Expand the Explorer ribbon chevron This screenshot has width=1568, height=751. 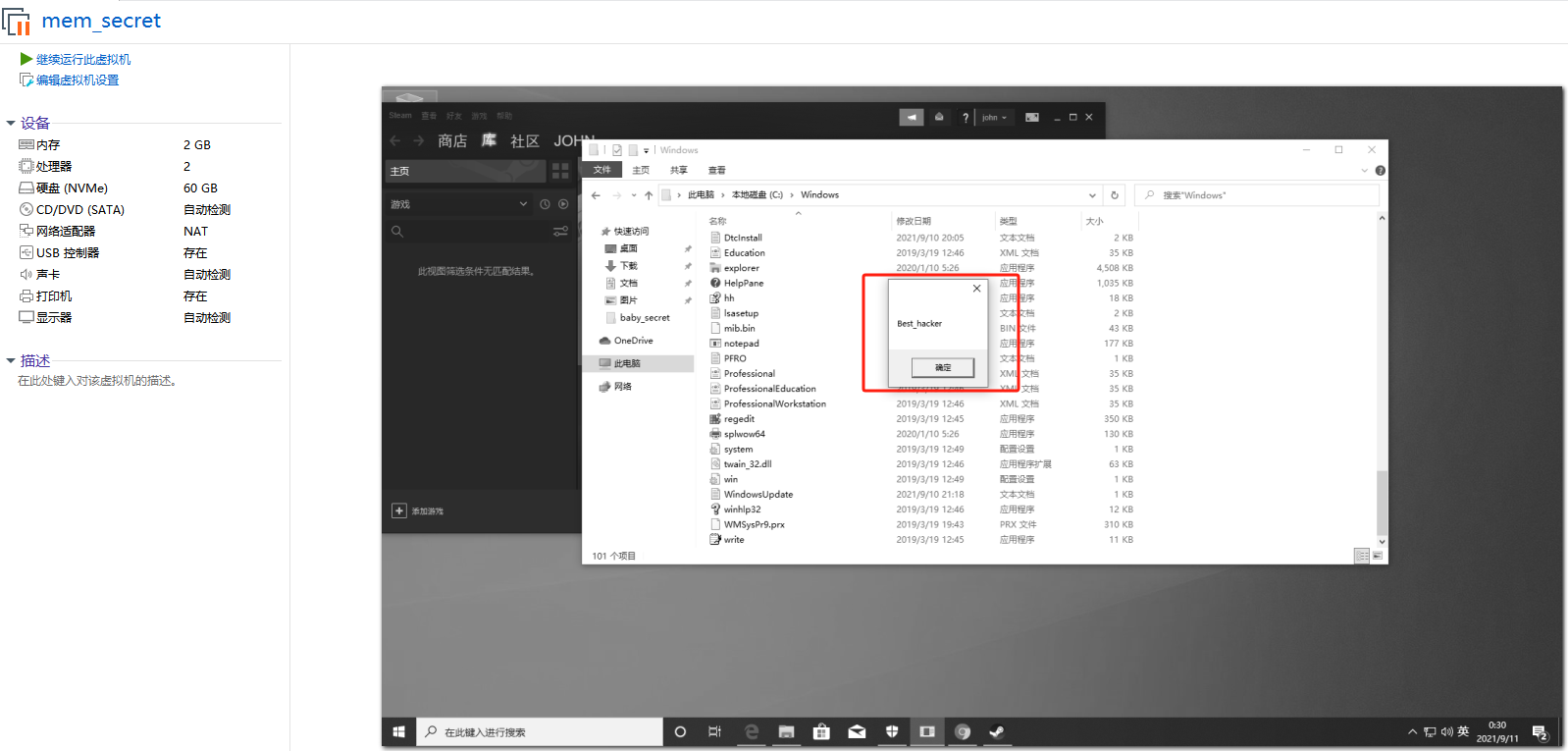click(1364, 171)
